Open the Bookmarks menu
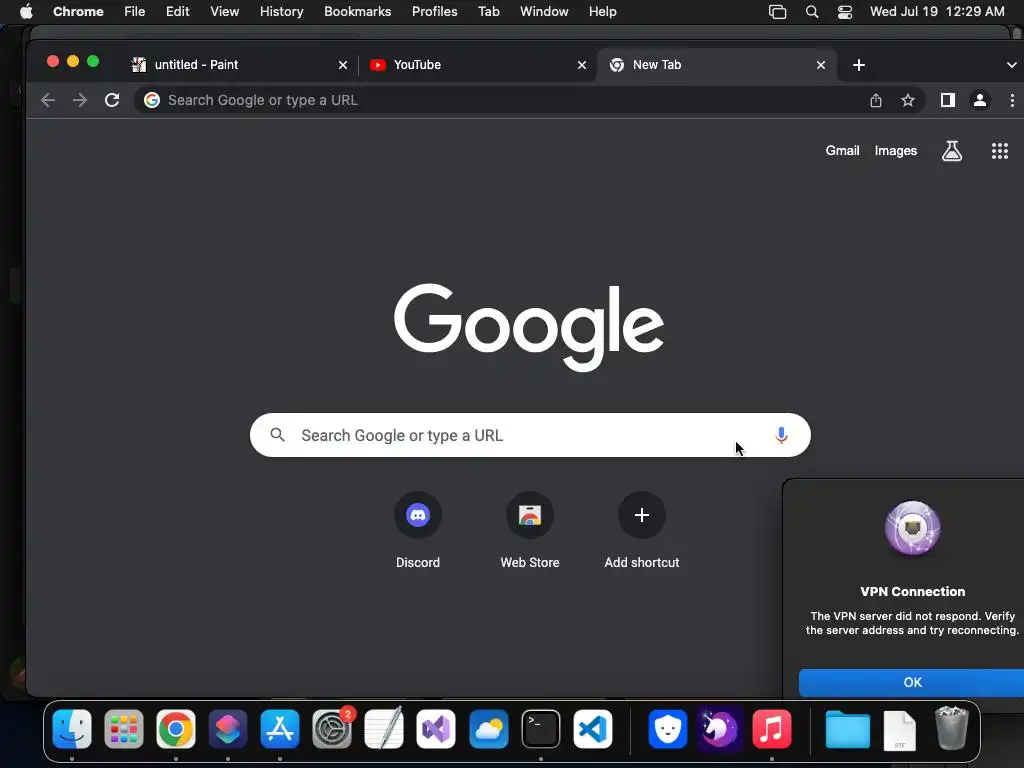 tap(357, 12)
